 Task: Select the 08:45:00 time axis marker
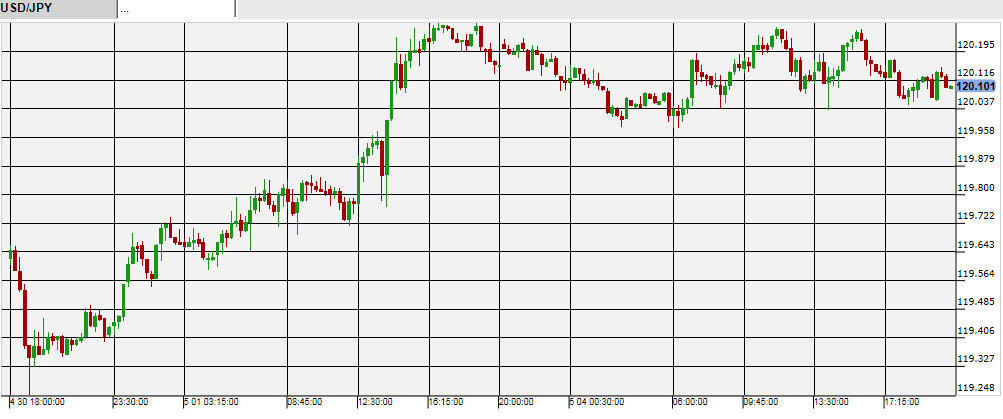[306, 402]
